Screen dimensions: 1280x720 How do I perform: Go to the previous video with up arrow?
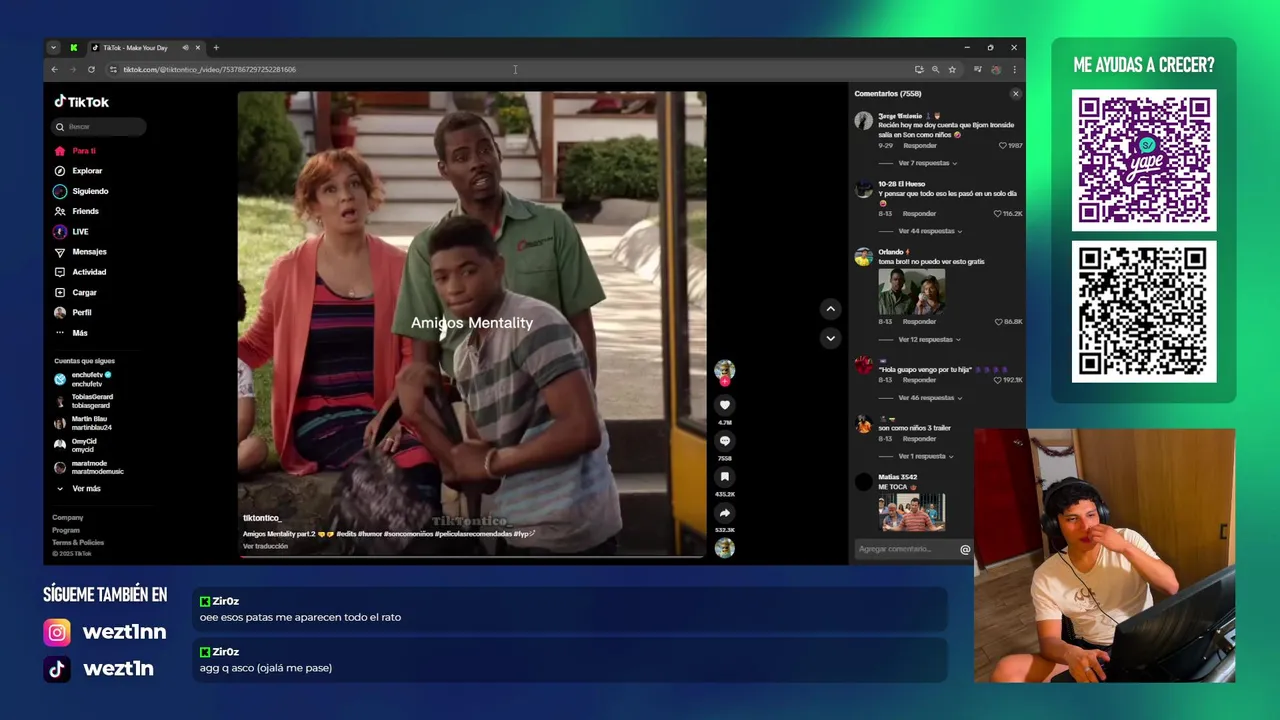[x=830, y=309]
